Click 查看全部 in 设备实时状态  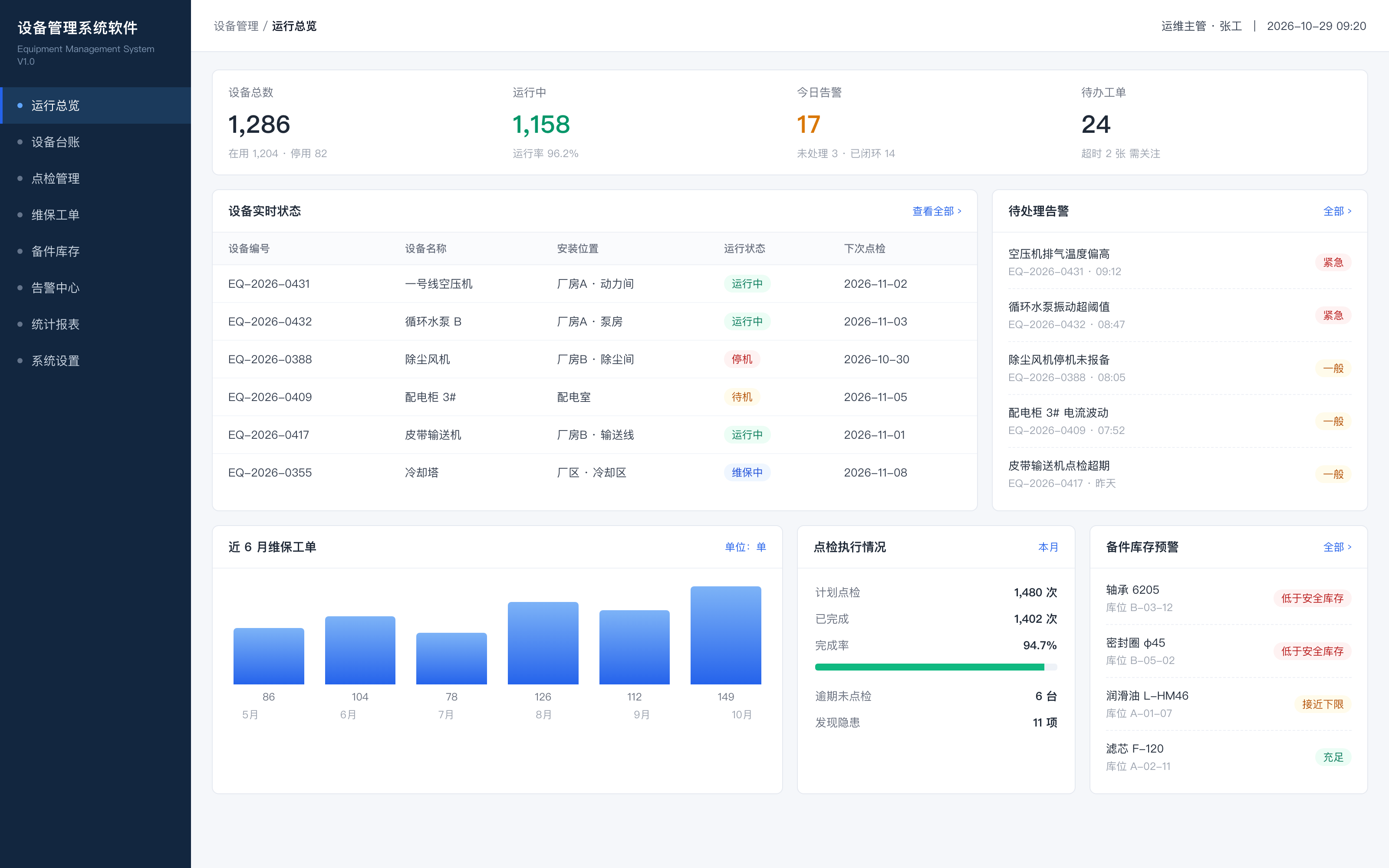pos(937,211)
